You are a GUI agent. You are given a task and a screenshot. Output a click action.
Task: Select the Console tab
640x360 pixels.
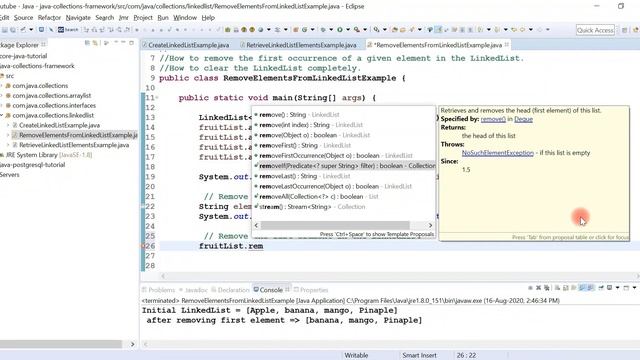click(x=271, y=290)
